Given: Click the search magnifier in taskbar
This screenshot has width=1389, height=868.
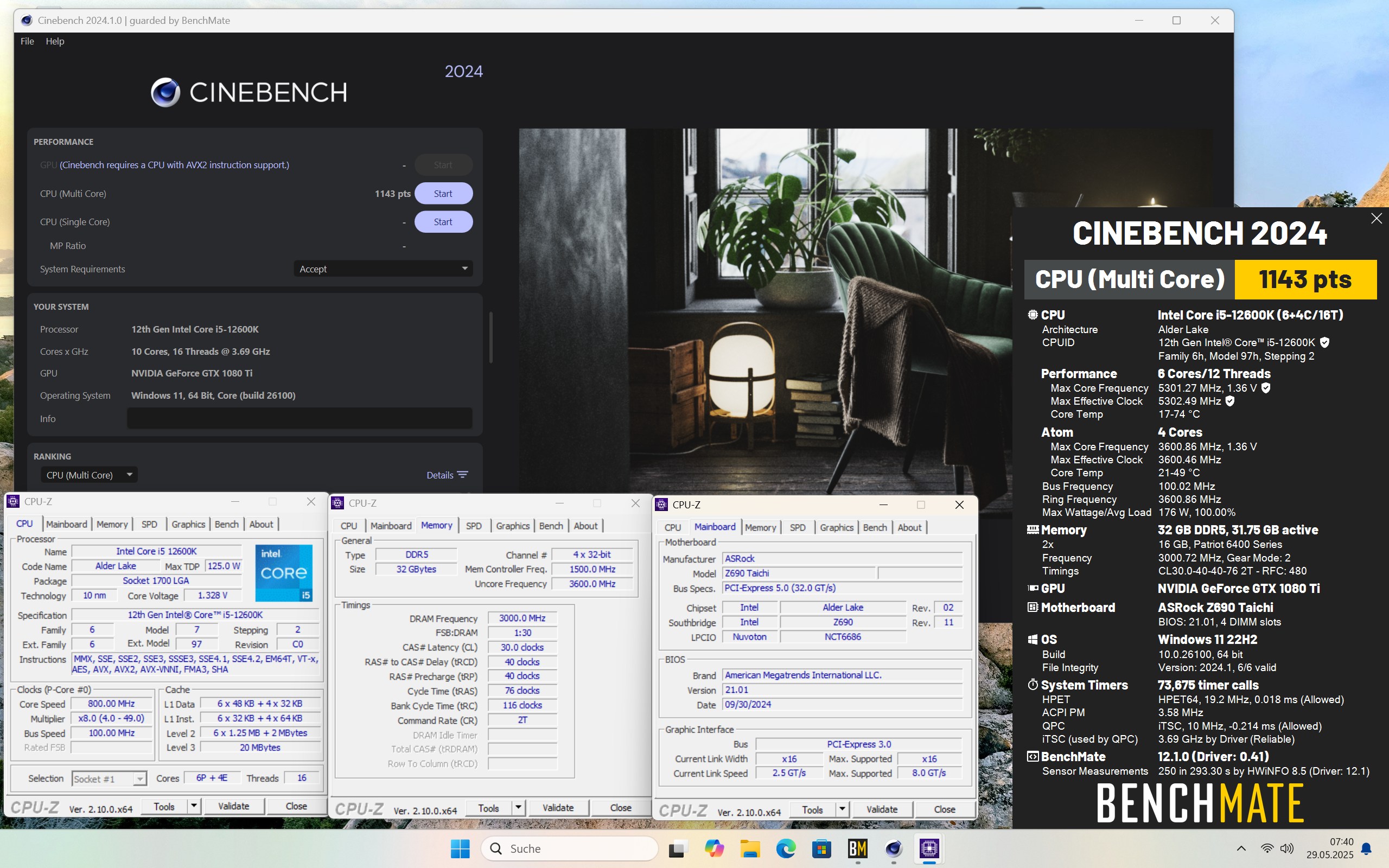Looking at the screenshot, I should coord(496,848).
